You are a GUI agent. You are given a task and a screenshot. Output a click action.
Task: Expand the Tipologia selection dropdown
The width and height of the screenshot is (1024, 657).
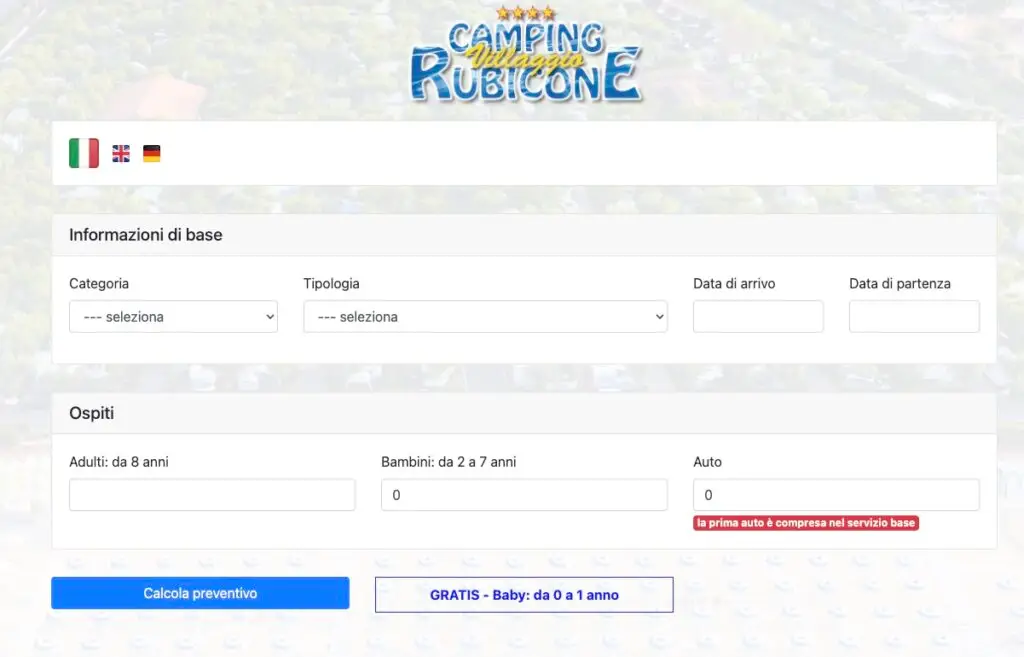485,317
